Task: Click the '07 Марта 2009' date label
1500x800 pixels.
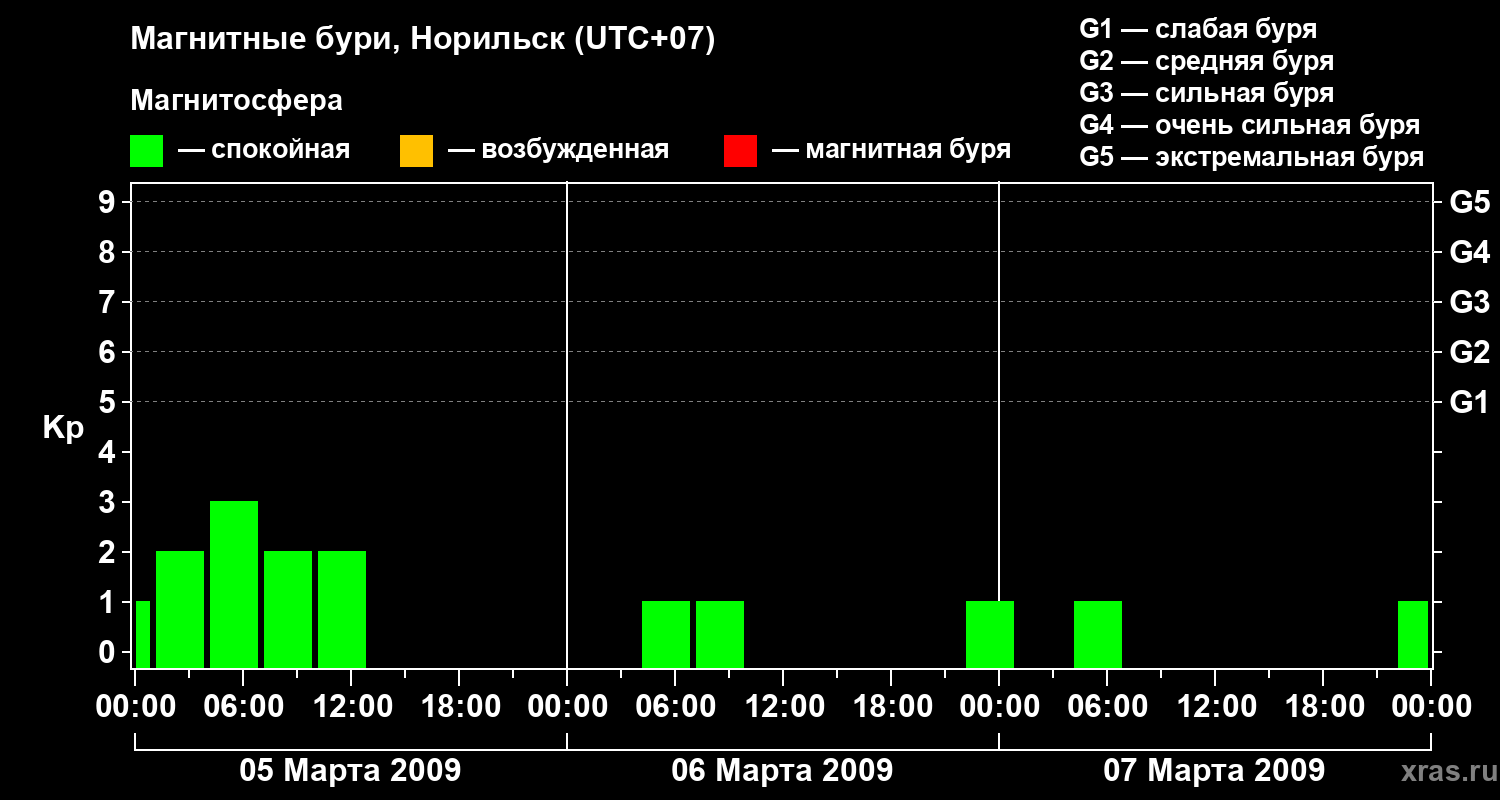Action: pyautogui.click(x=1214, y=770)
